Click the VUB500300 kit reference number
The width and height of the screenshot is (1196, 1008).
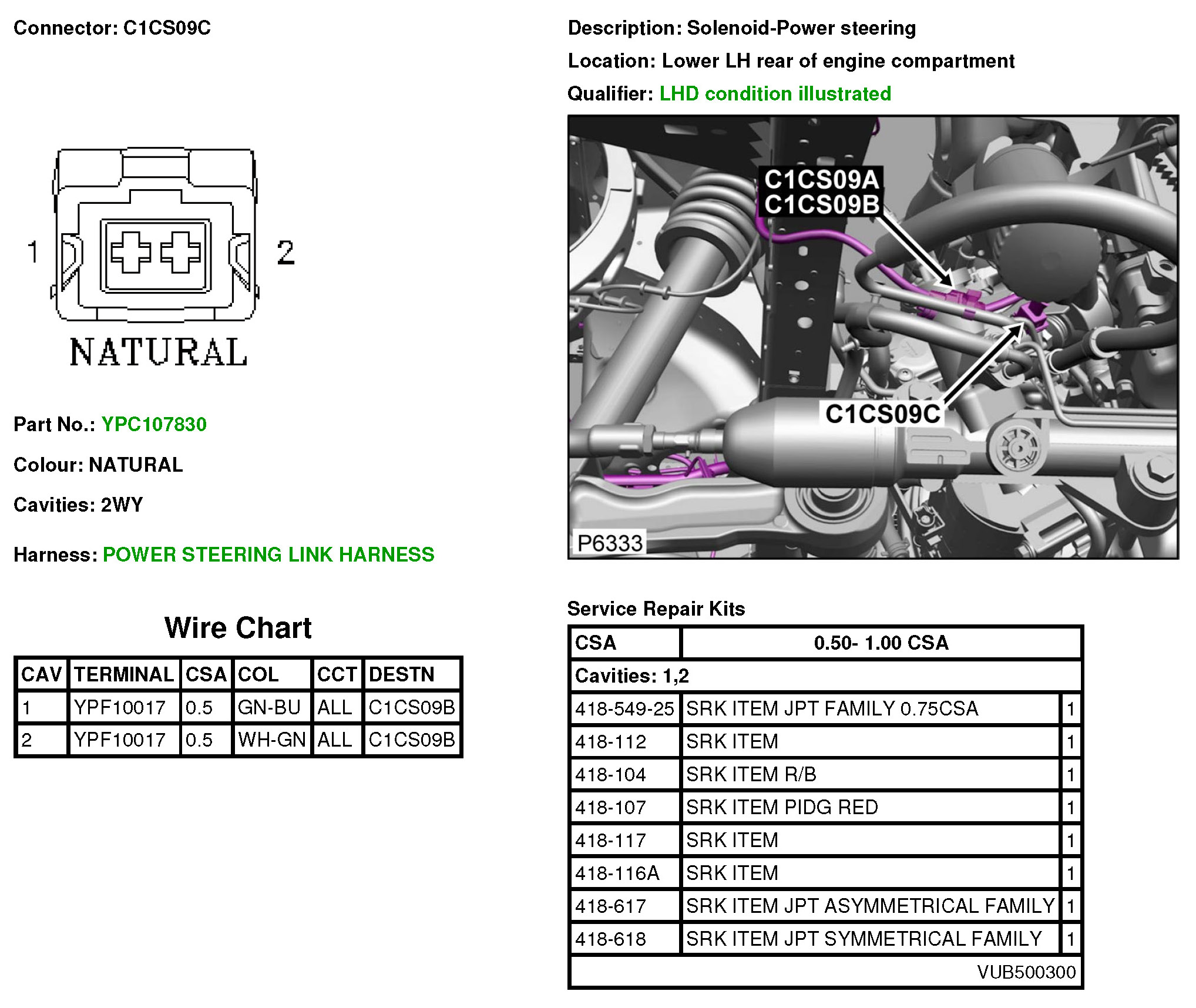[1026, 972]
